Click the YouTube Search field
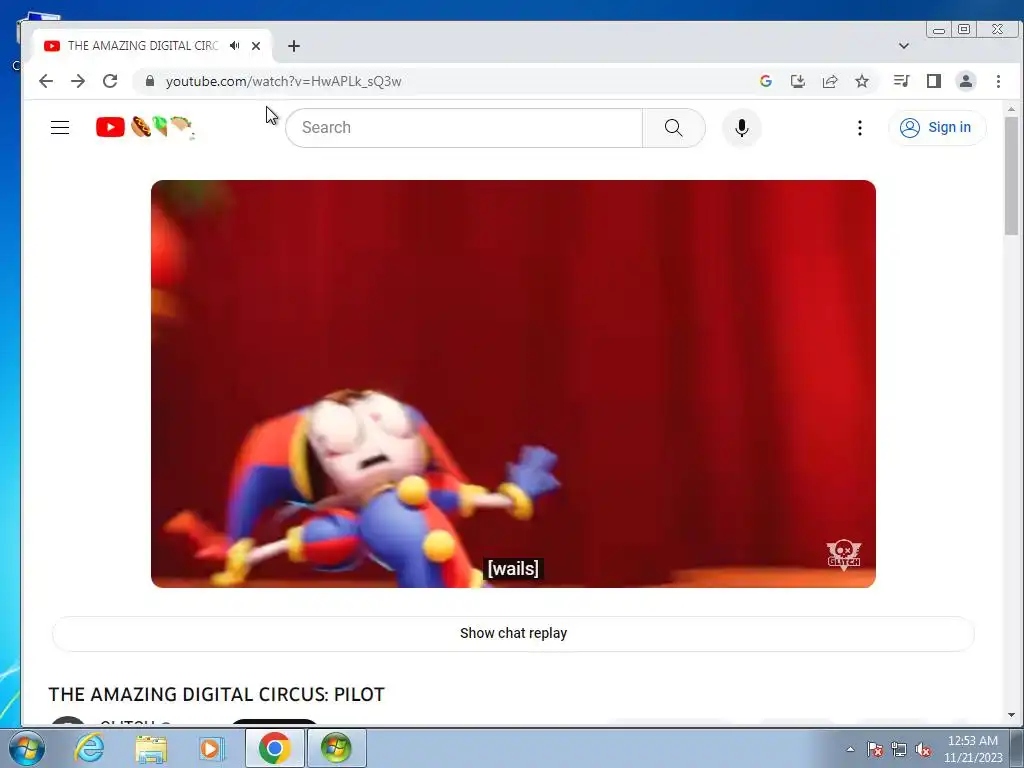The height and width of the screenshot is (768, 1024). 464,127
